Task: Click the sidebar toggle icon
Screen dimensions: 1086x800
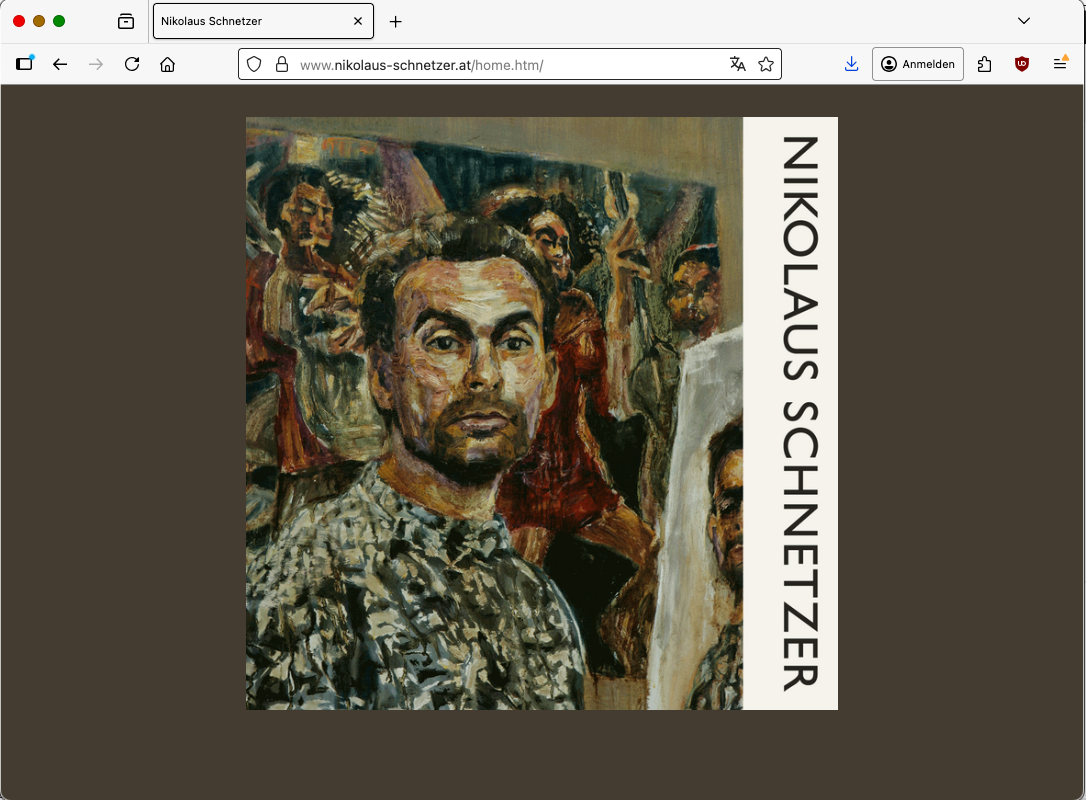Action: pyautogui.click(x=25, y=64)
